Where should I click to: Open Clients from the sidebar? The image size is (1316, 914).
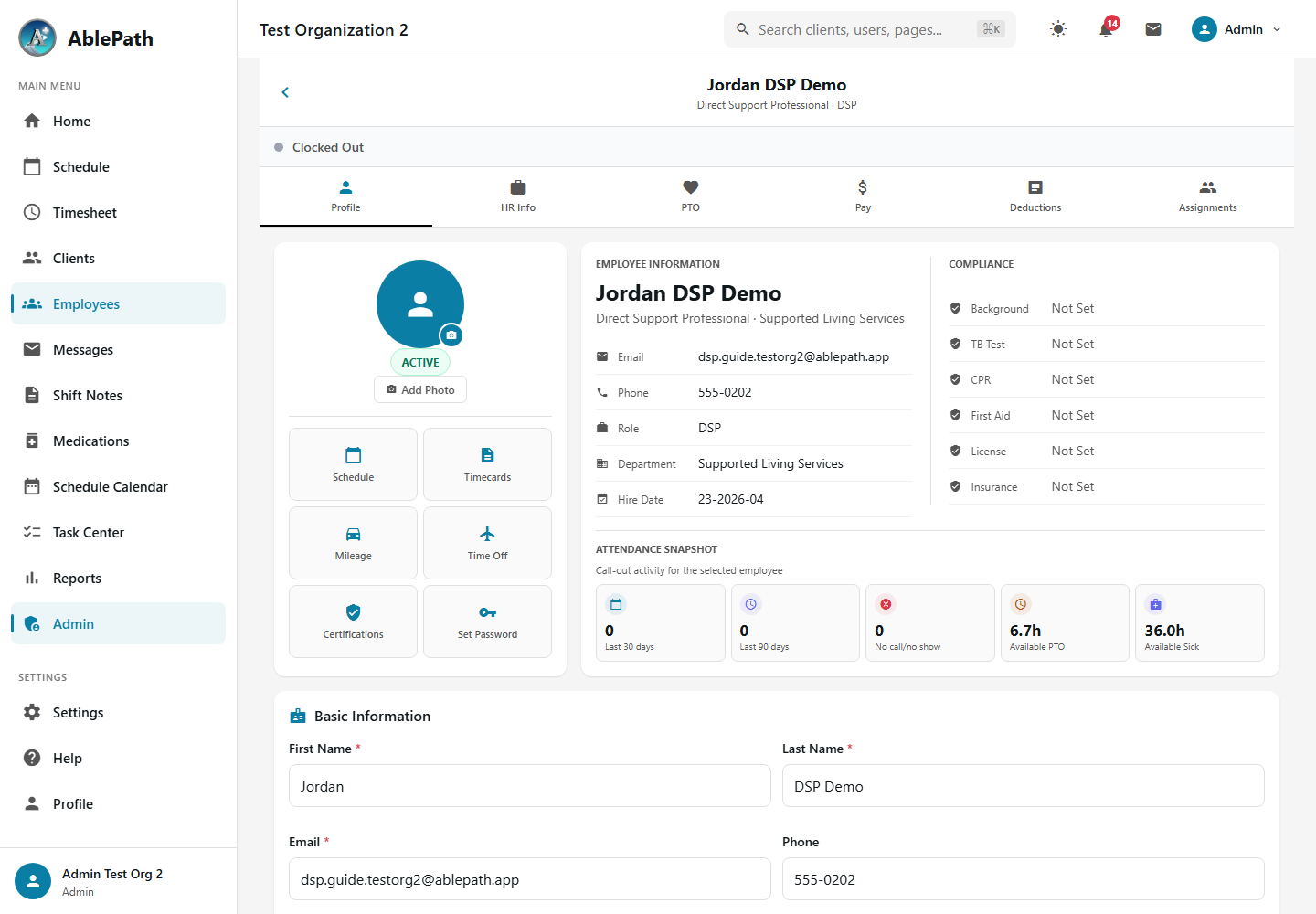pos(118,258)
